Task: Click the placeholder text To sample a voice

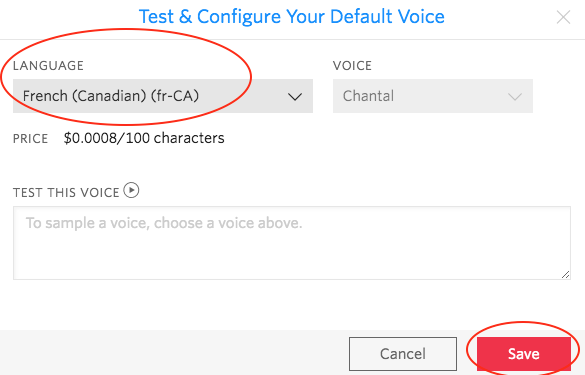Action: click(x=164, y=223)
